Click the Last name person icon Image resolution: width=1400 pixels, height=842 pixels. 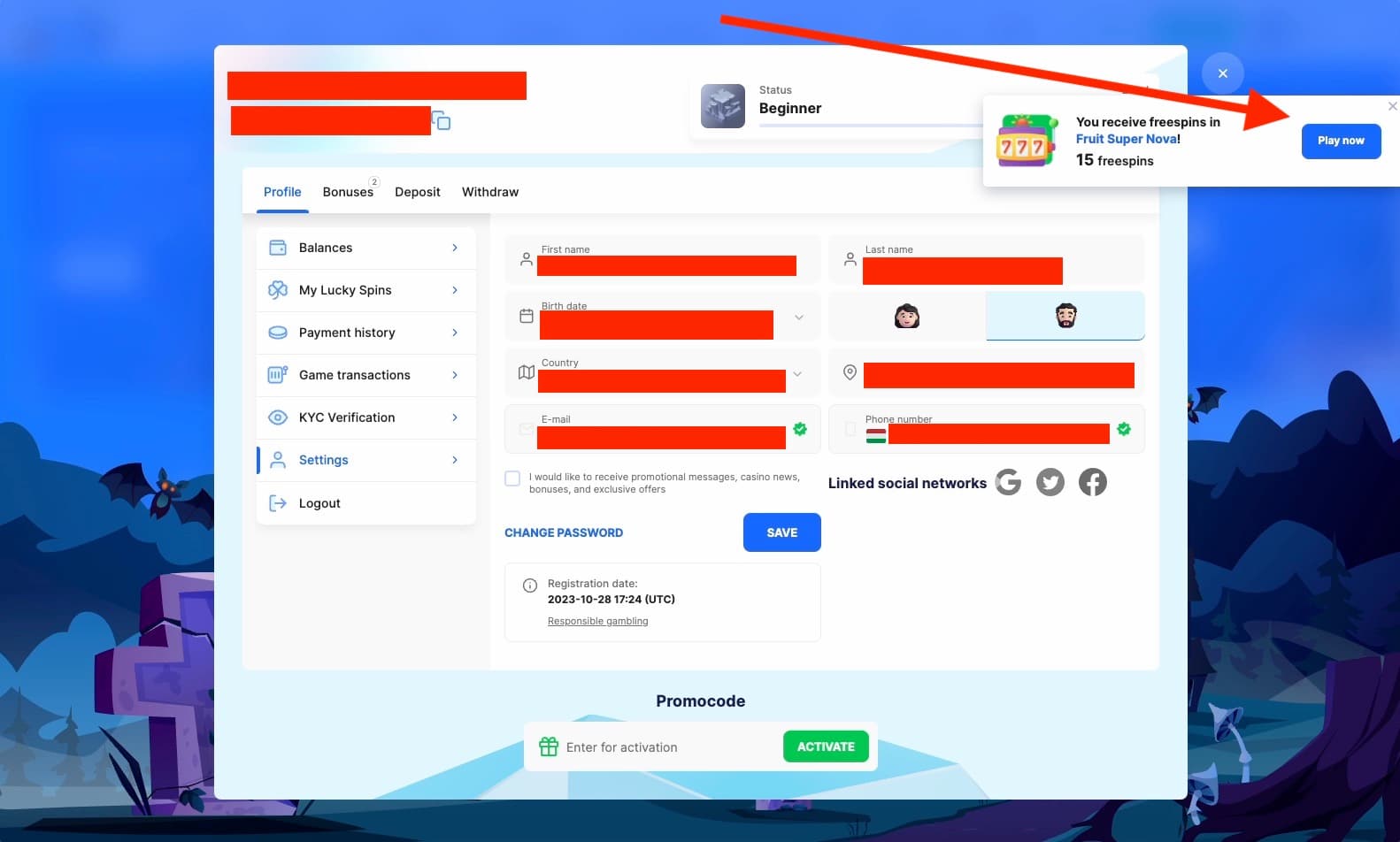pyautogui.click(x=850, y=259)
